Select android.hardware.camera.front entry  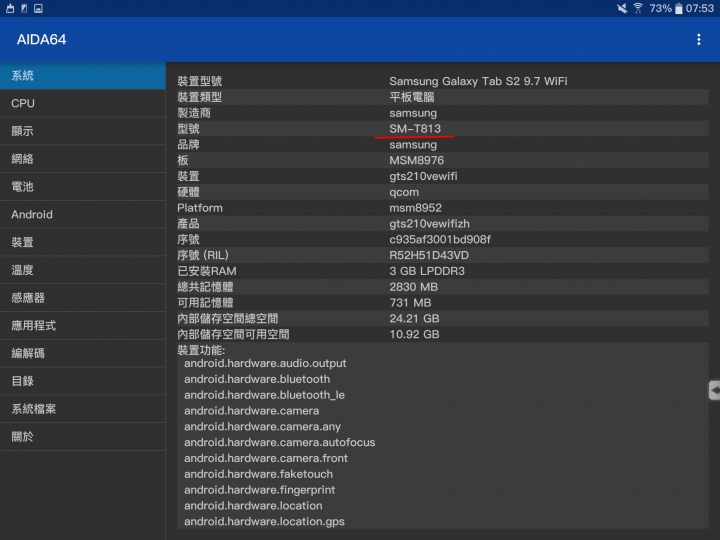[266, 458]
